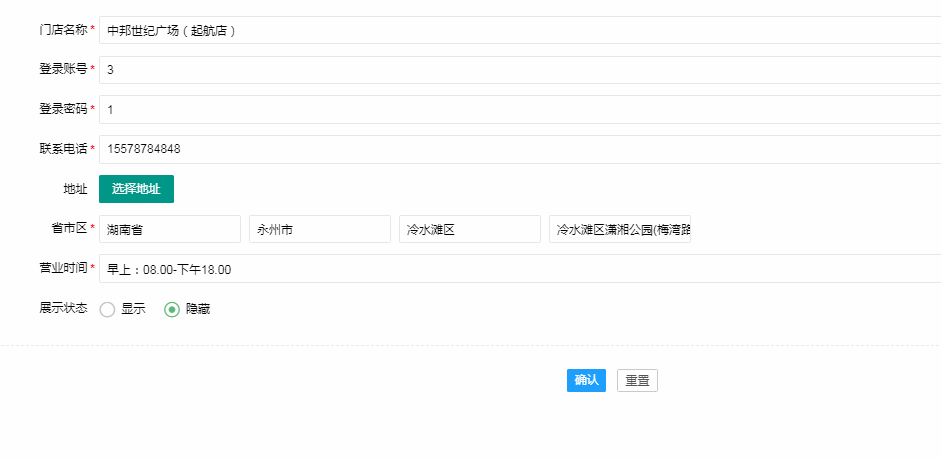Click the 登录密码 label text
This screenshot has width=941, height=459.
tap(63, 109)
